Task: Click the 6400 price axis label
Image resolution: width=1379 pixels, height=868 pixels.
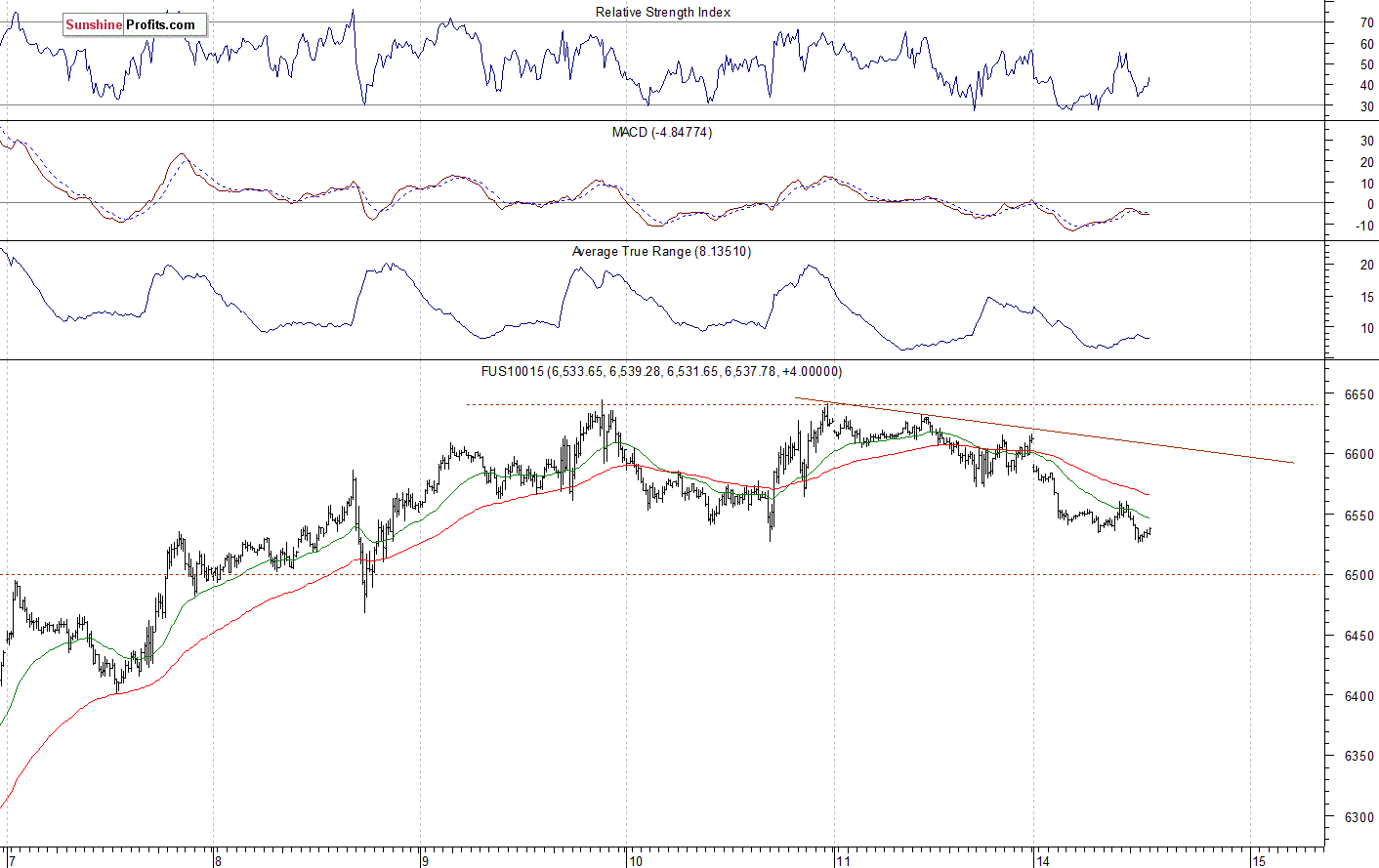Action: click(x=1359, y=697)
